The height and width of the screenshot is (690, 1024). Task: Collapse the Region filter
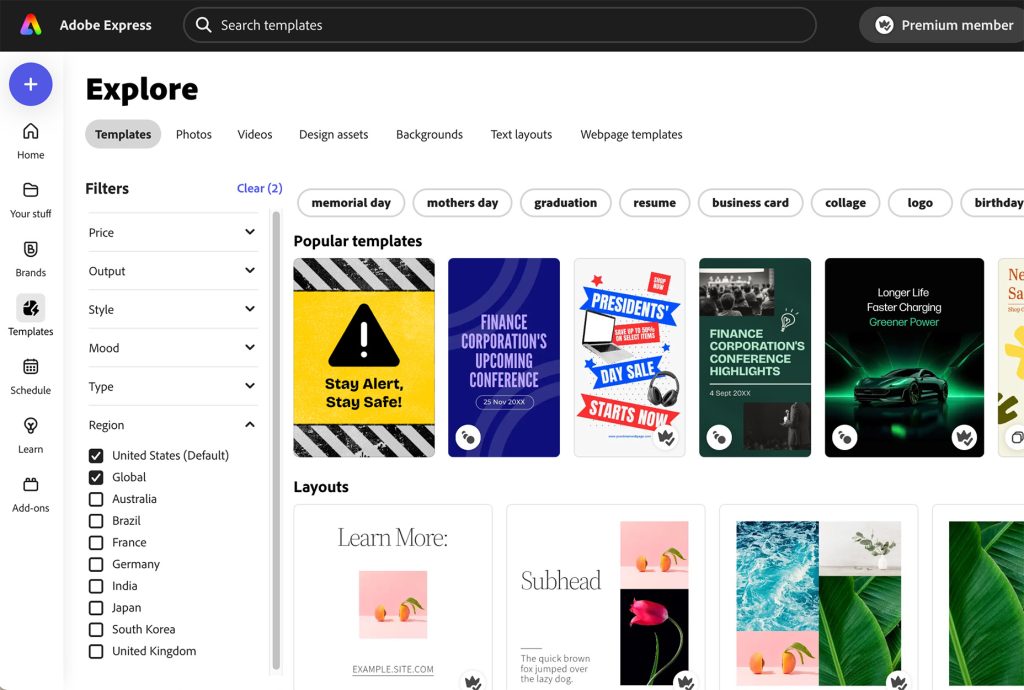point(173,425)
